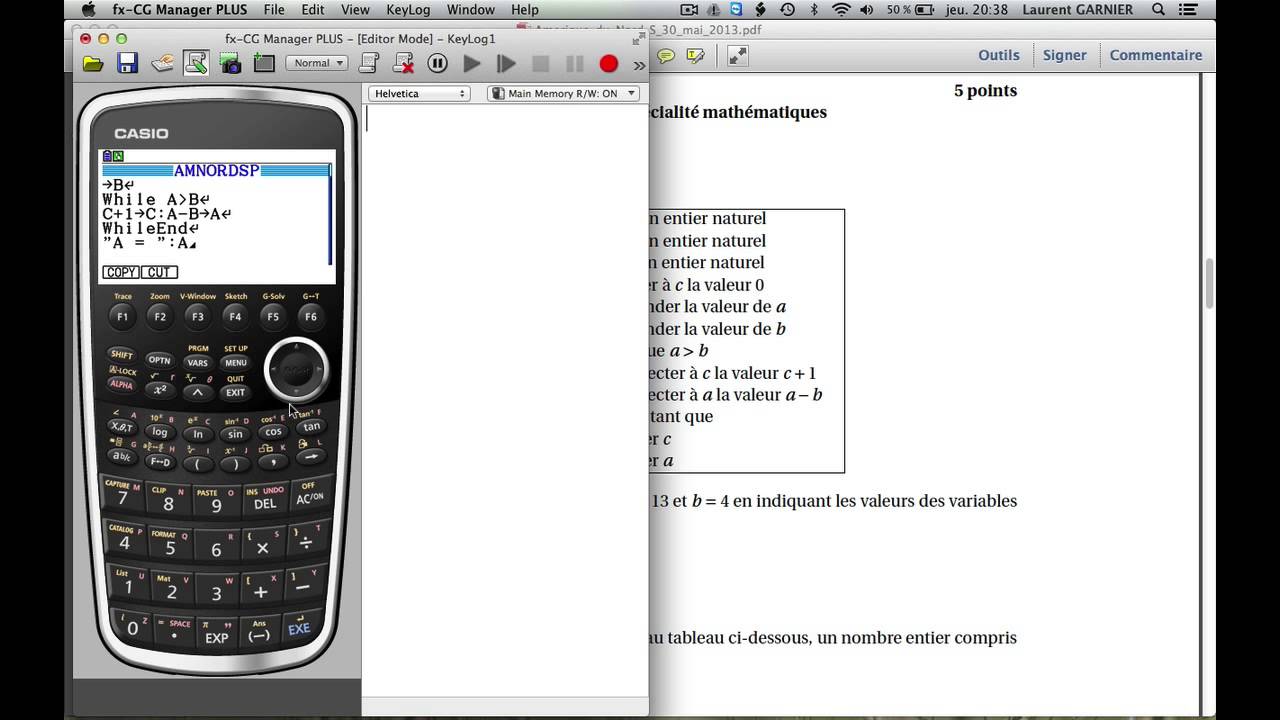Click the ALPHA key on calculator

[121, 384]
